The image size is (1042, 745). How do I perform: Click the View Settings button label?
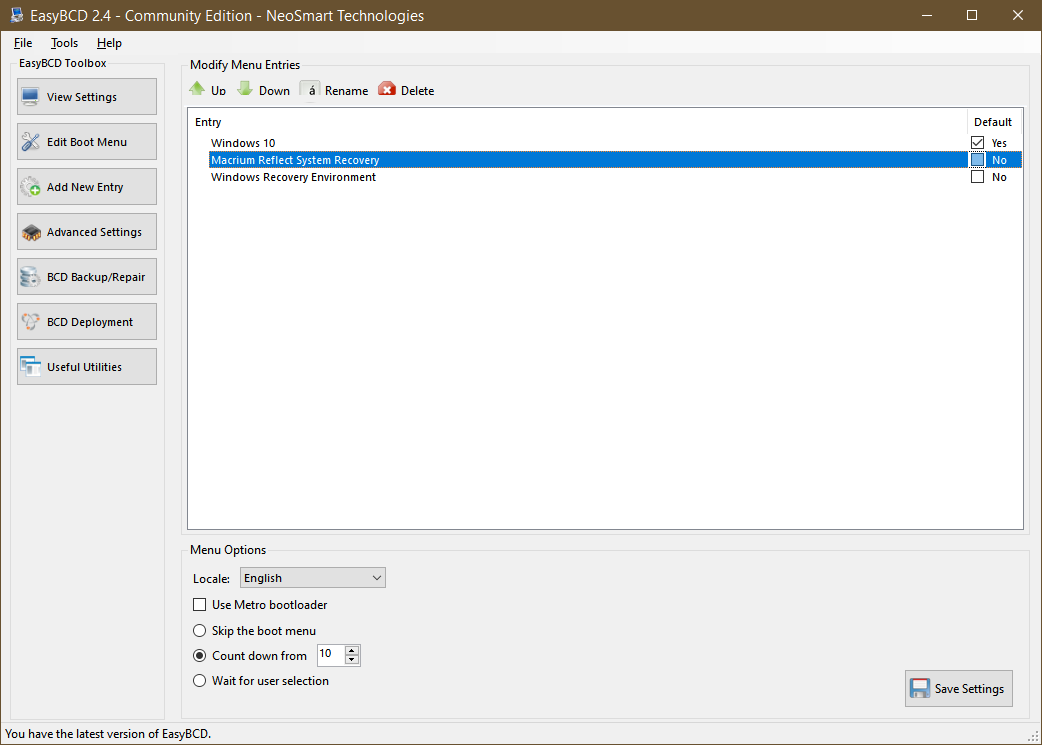(82, 97)
